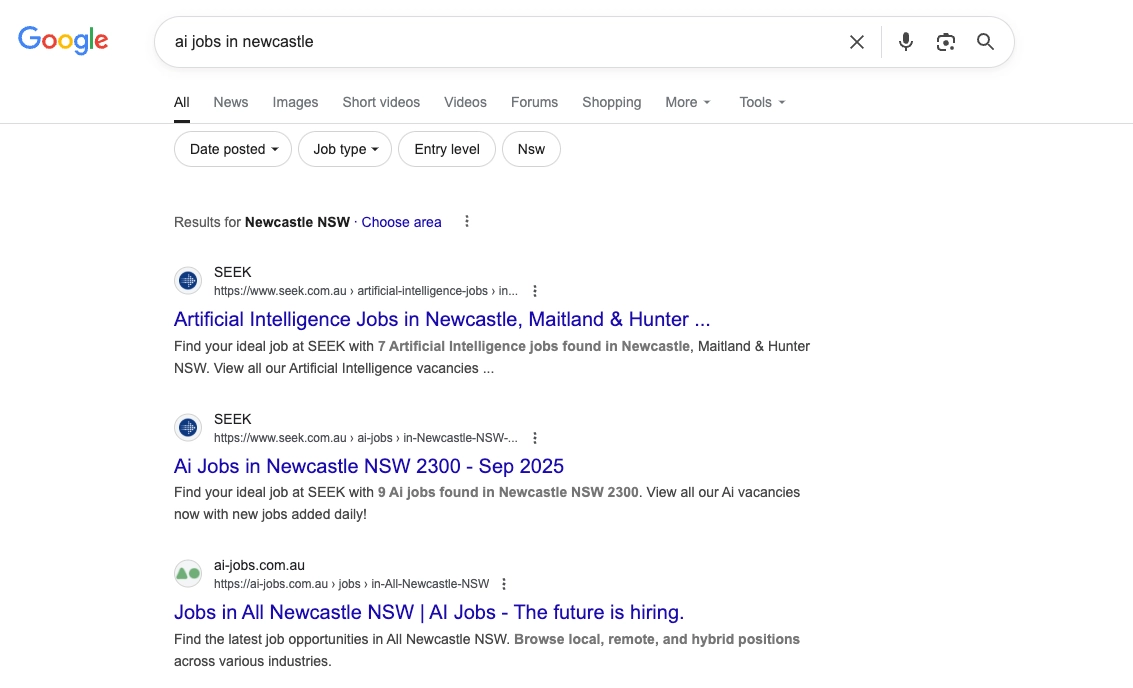Start voice search with microphone icon
1133x688 pixels.
click(x=905, y=42)
